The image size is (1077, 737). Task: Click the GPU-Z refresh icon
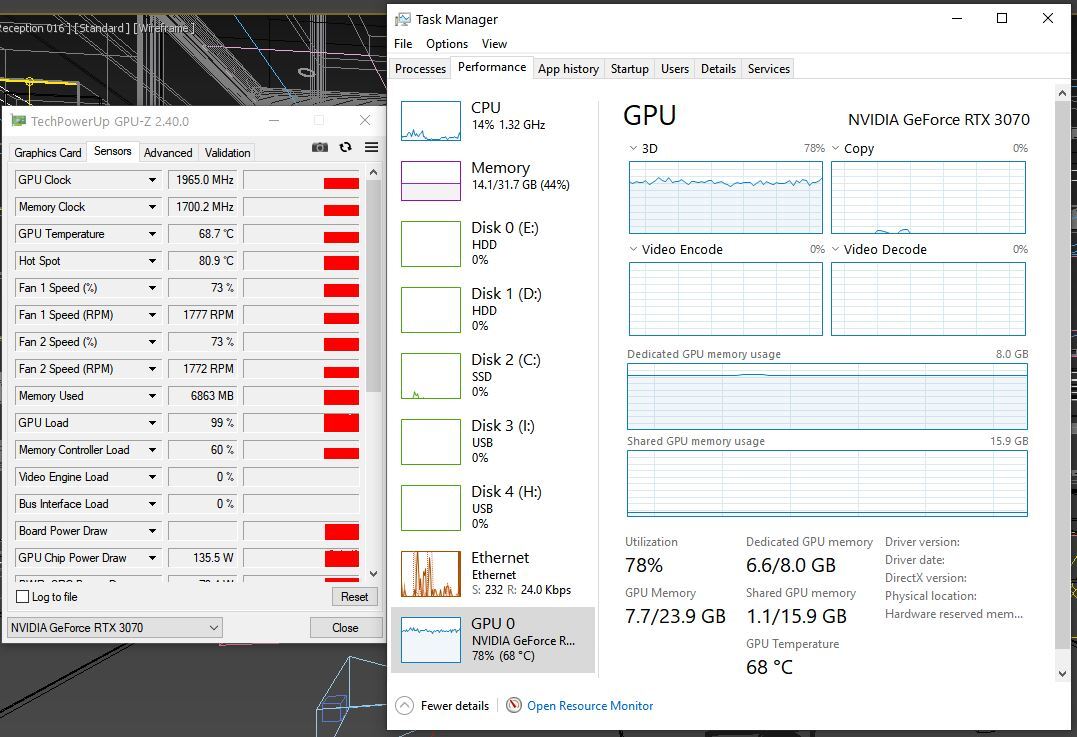click(x=345, y=148)
